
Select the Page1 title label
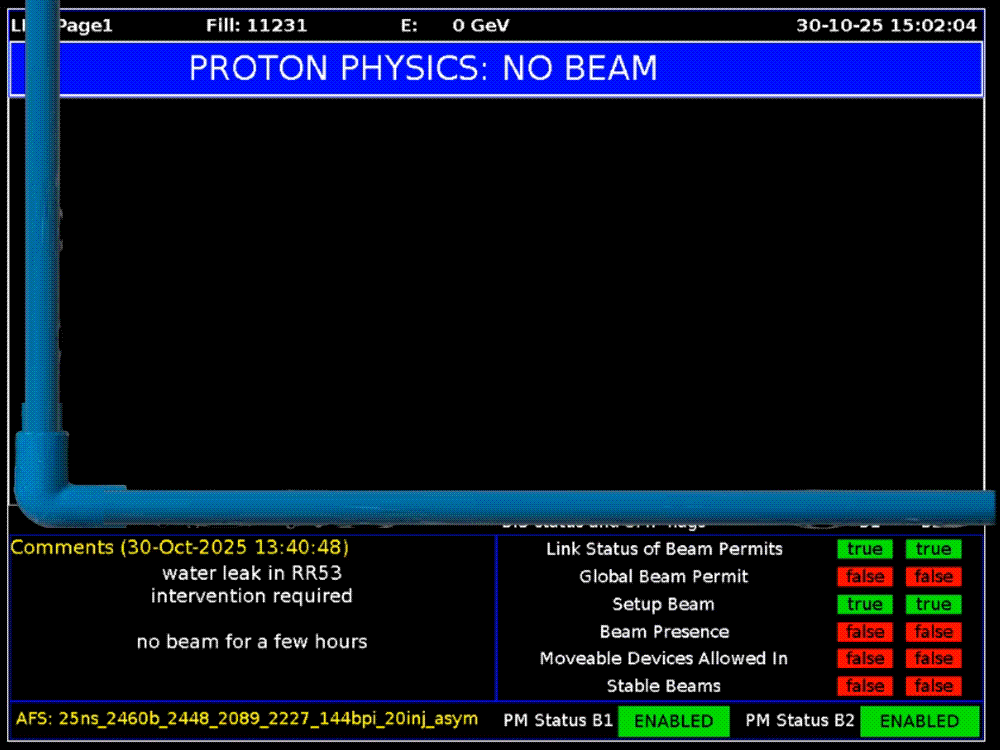click(84, 25)
